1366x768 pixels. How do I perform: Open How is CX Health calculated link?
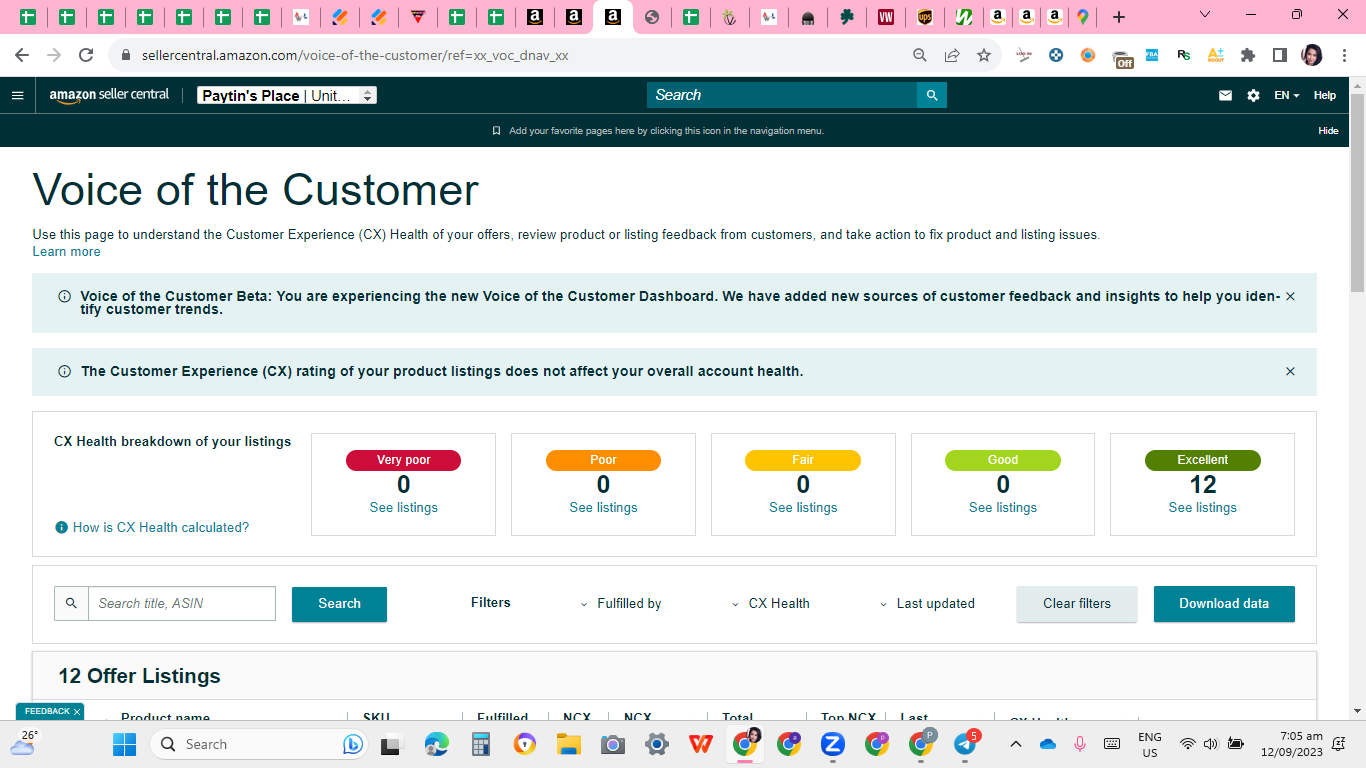pyautogui.click(x=161, y=527)
